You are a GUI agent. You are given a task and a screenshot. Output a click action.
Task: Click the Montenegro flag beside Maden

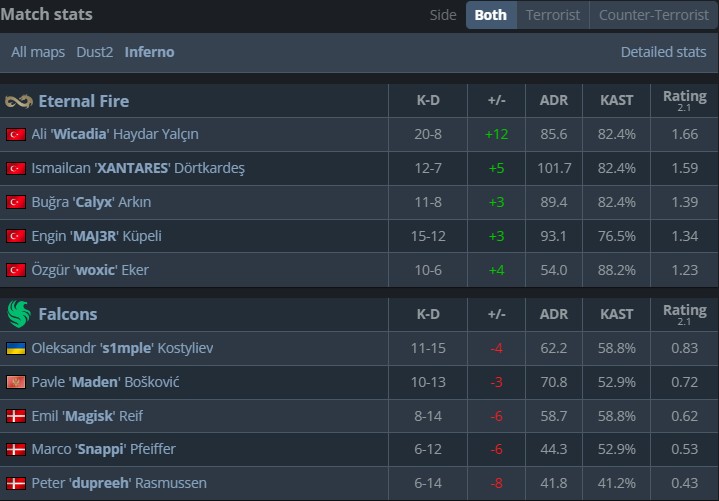coord(16,382)
